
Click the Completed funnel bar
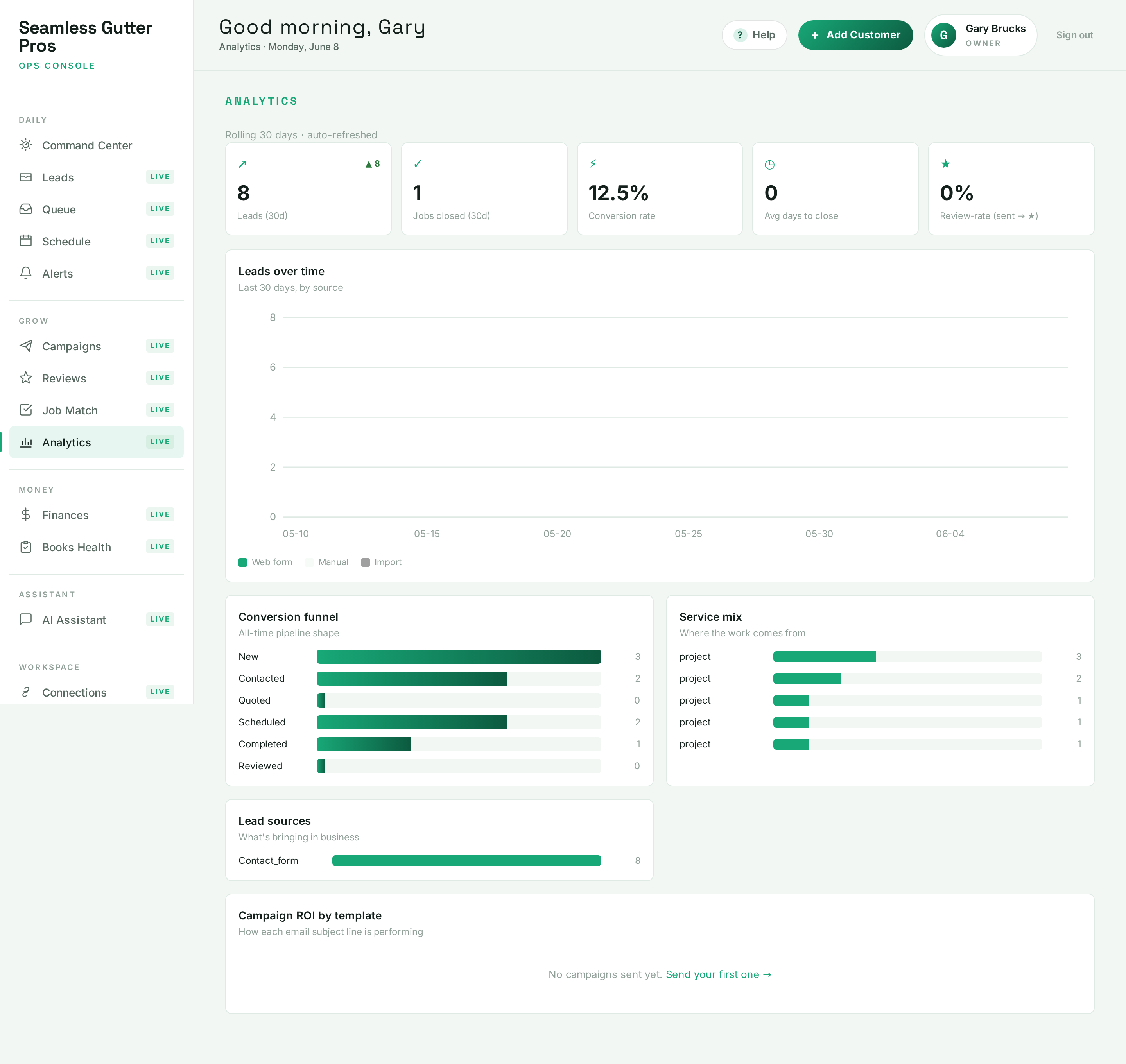pyautogui.click(x=363, y=744)
